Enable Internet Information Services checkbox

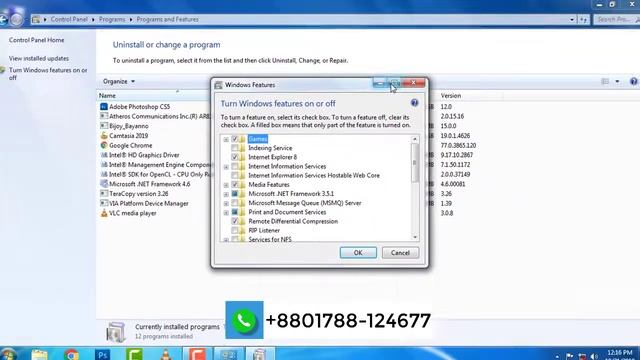[235, 166]
